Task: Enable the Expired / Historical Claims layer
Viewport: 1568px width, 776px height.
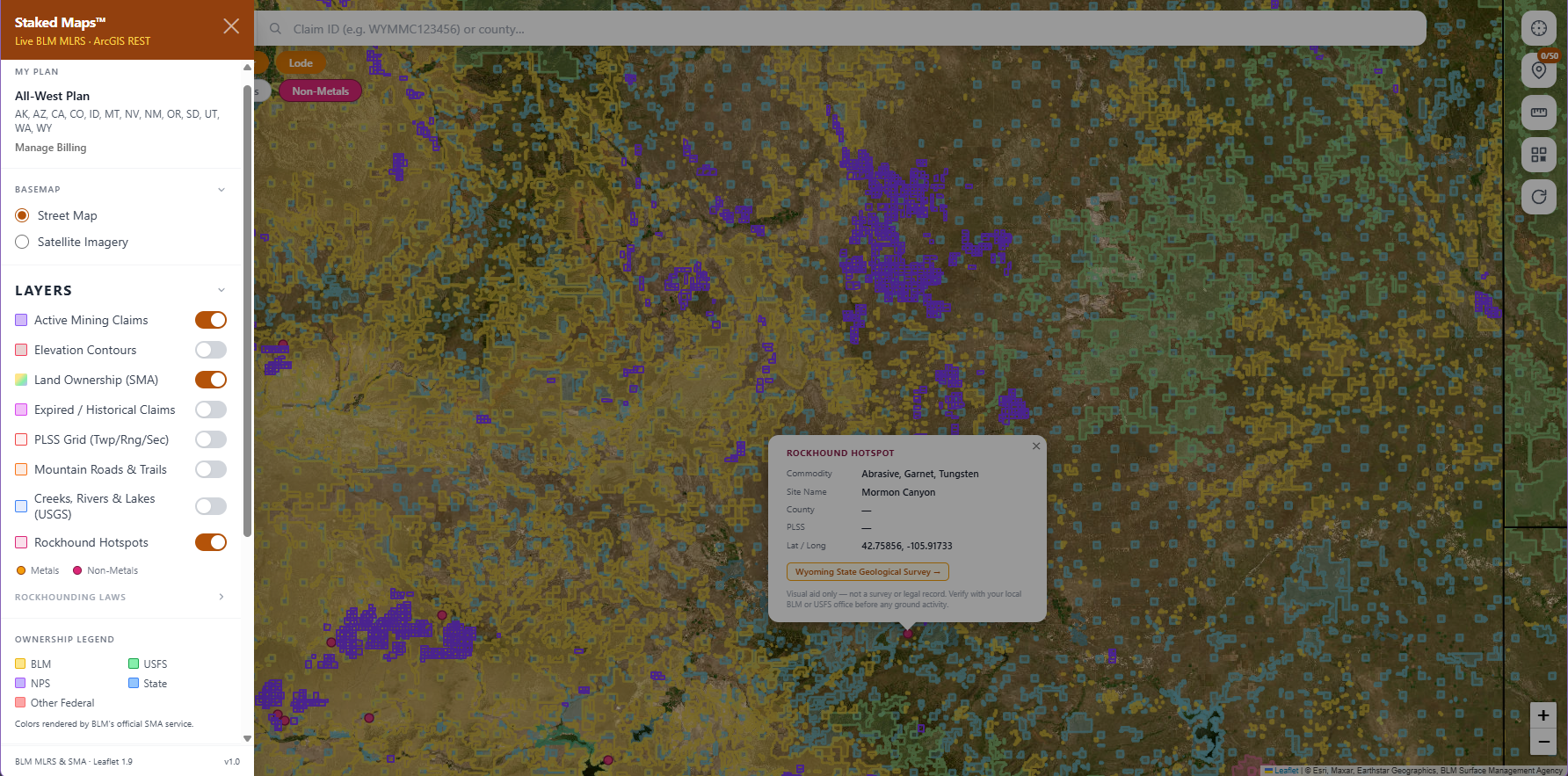Action: [x=211, y=410]
